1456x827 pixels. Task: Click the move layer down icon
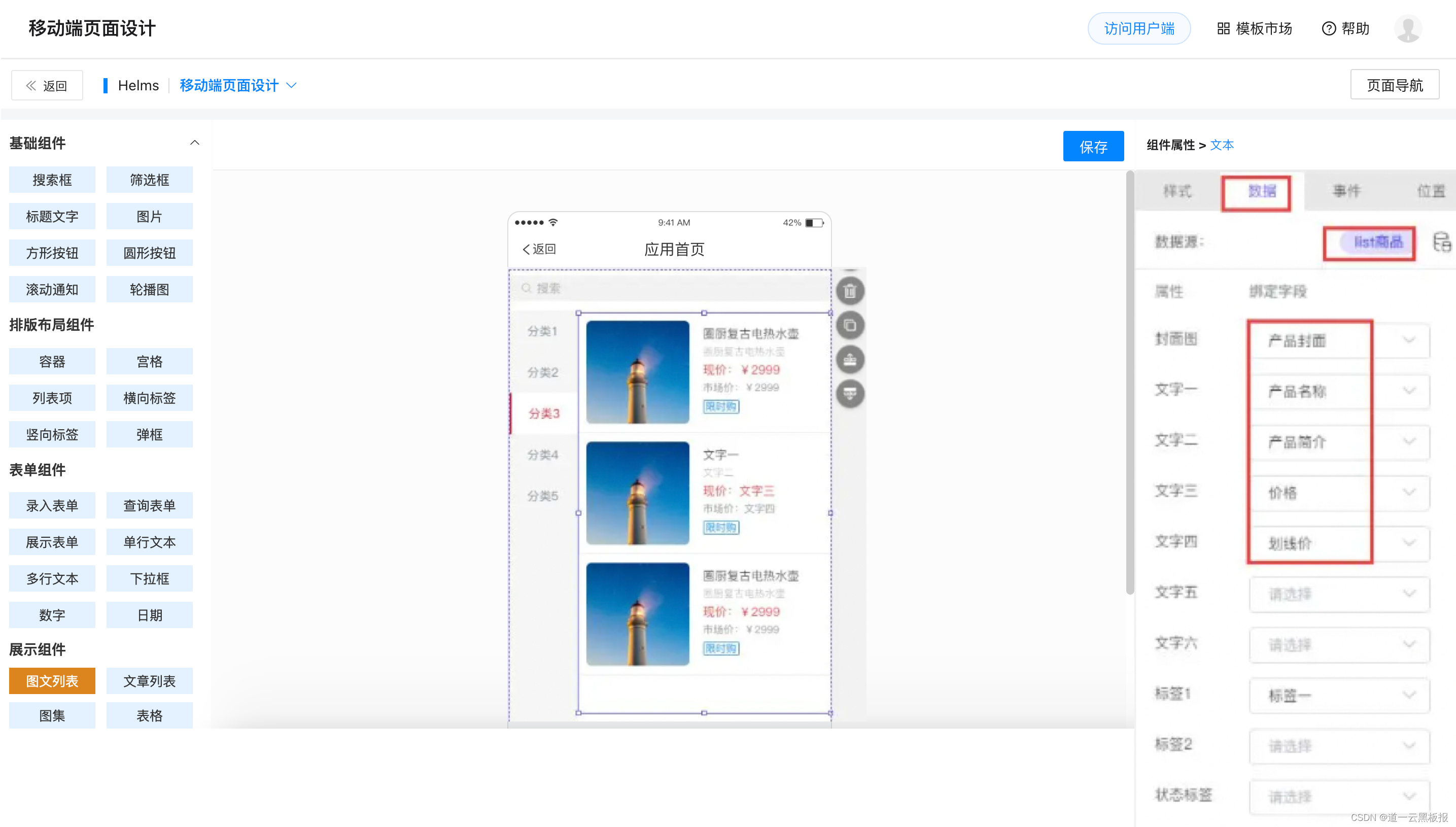coord(850,393)
